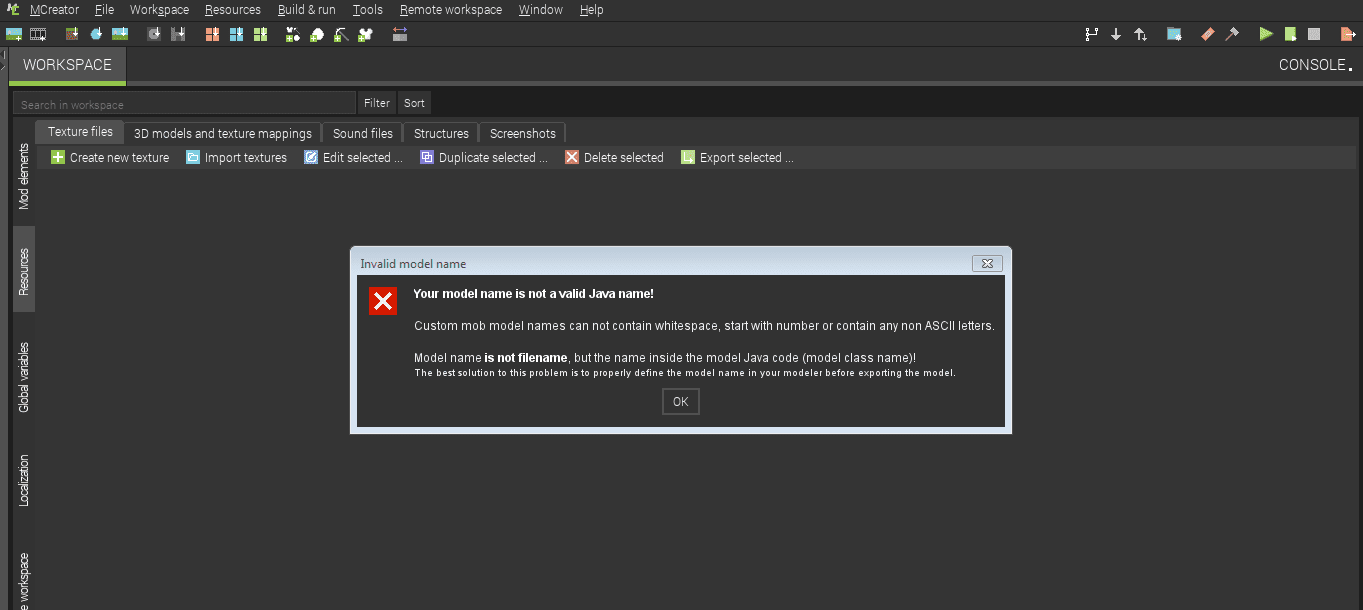The width and height of the screenshot is (1363, 610).
Task: Open the Window menu
Action: pos(541,9)
